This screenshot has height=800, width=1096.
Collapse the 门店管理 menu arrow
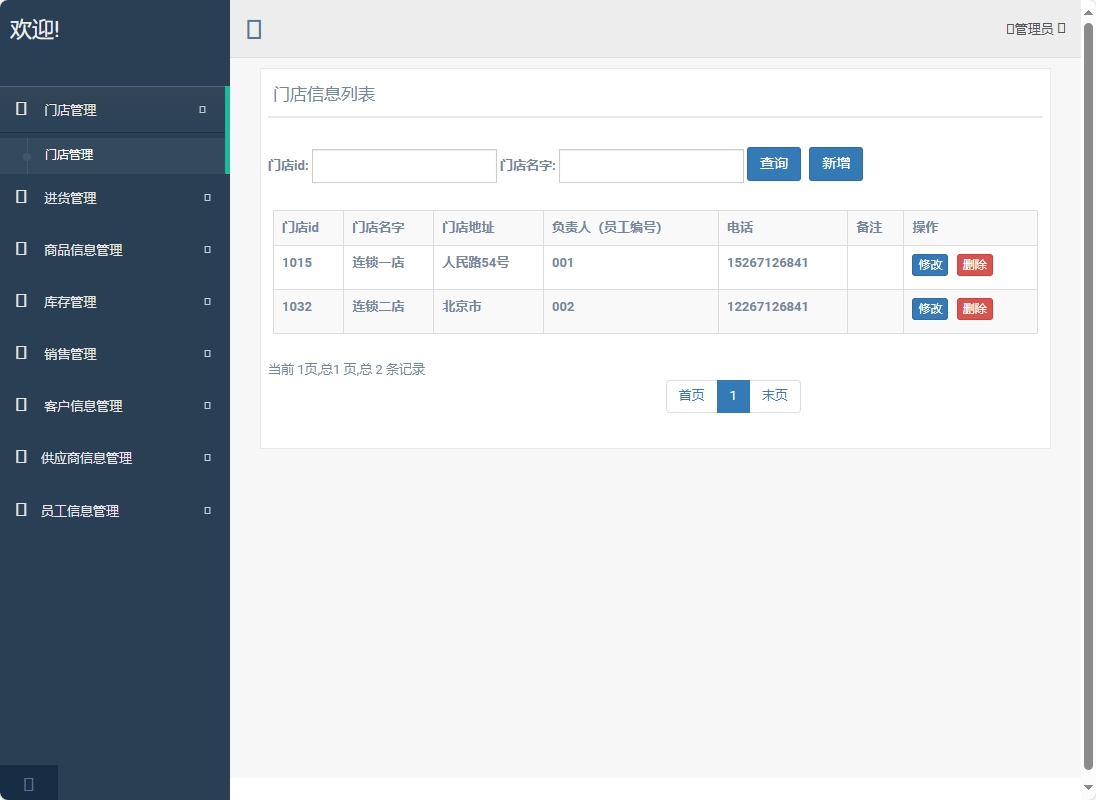click(x=203, y=110)
